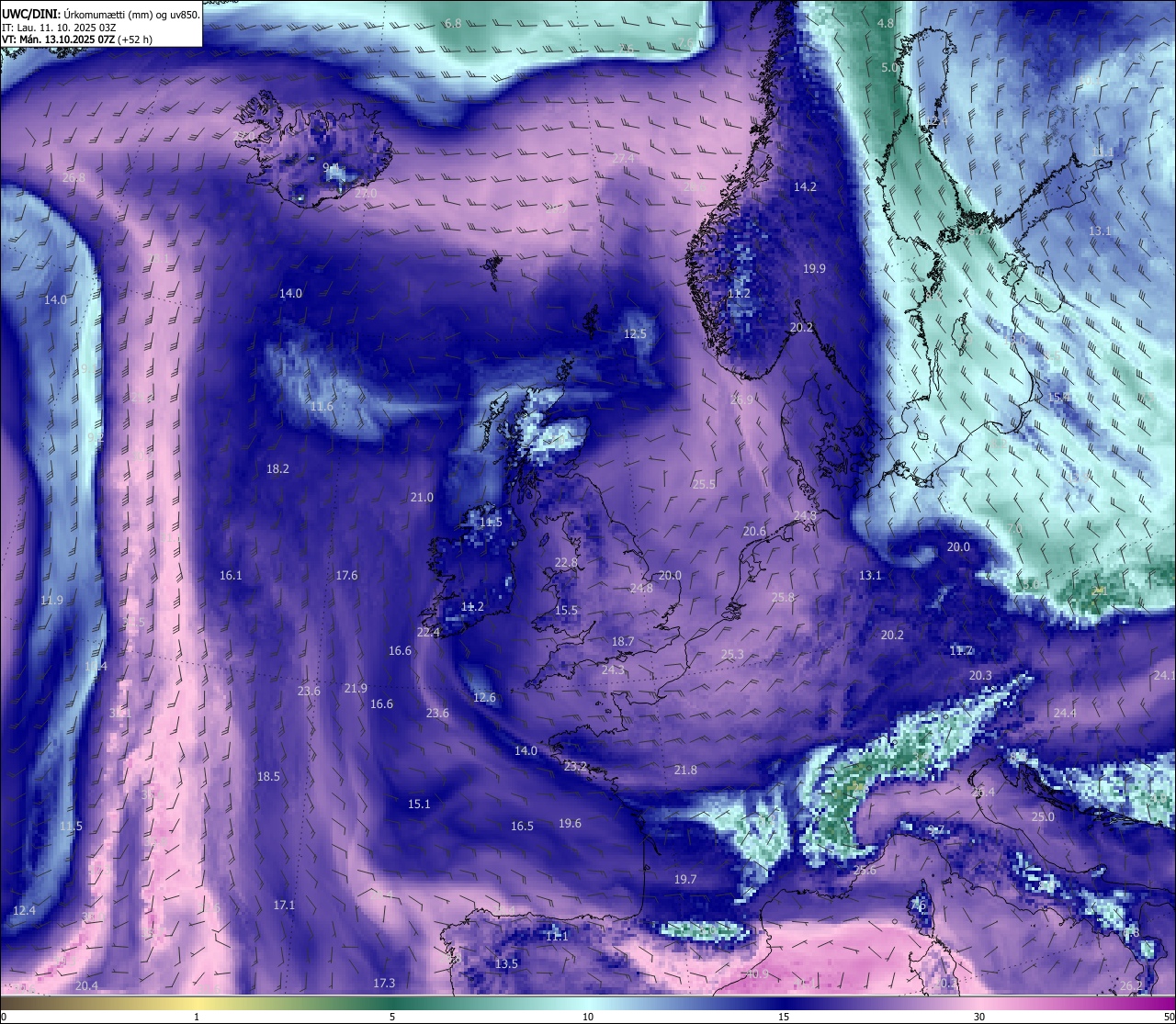This screenshot has width=1176, height=1024.
Task: Click the 17.6 value label
Action: tap(346, 575)
